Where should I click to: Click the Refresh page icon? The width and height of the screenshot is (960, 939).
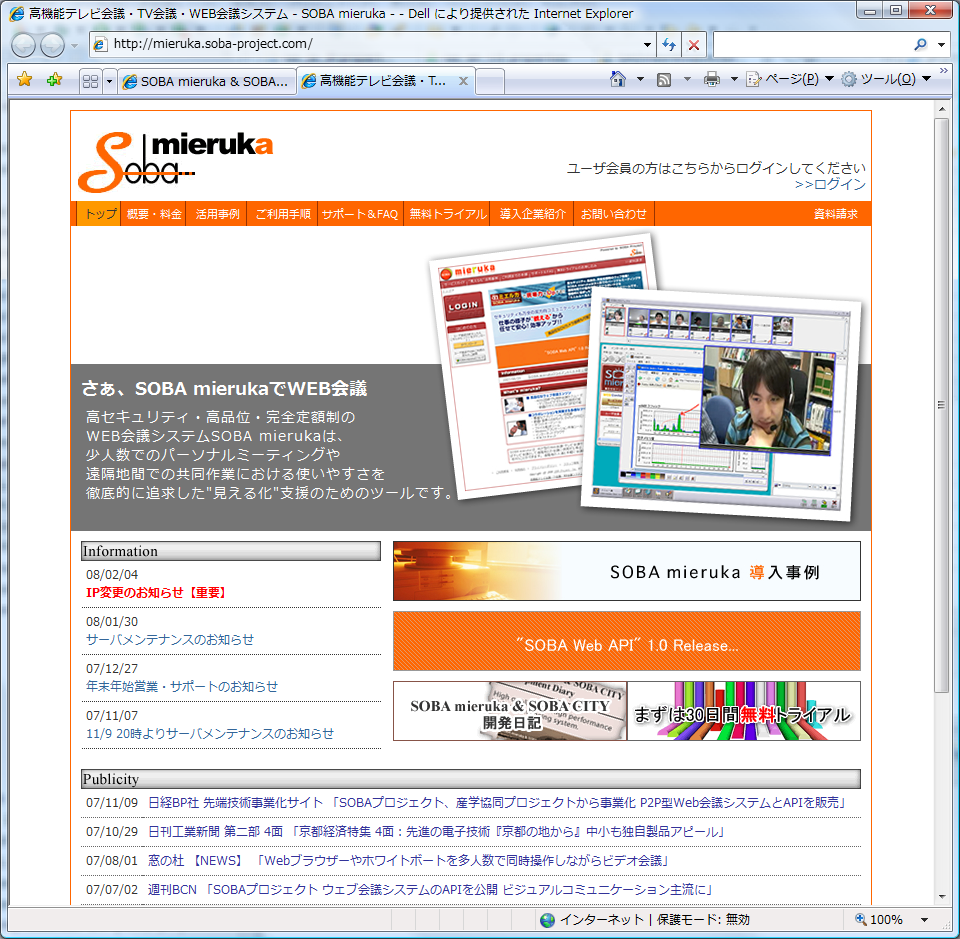pyautogui.click(x=669, y=45)
